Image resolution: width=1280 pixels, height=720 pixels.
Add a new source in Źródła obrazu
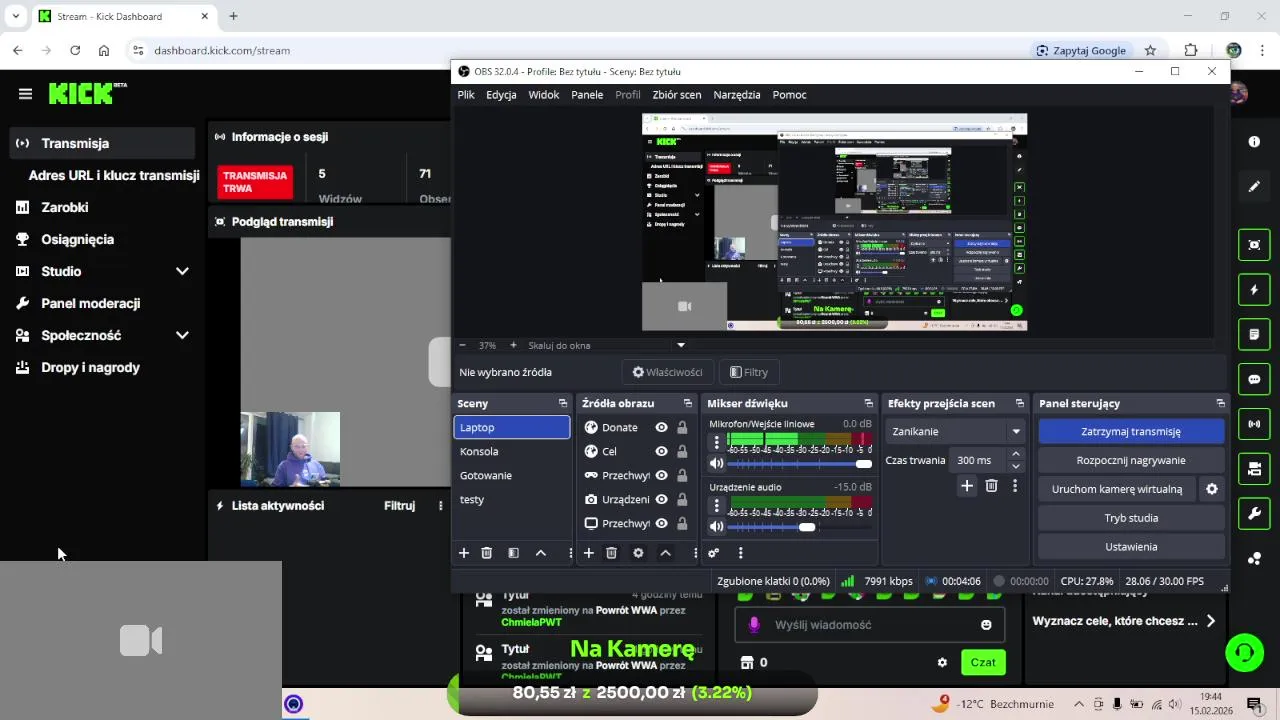(x=588, y=553)
